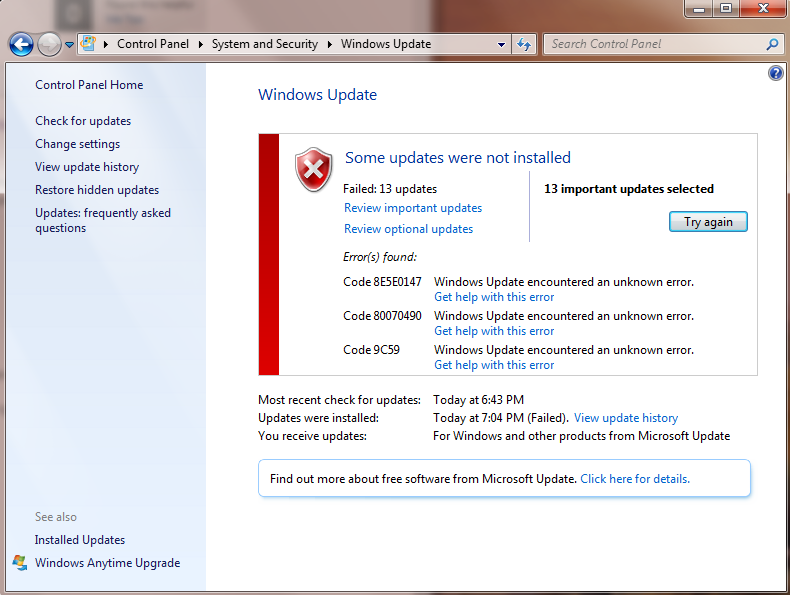Expand arrow before Windows Update breadcrumb
Viewport: 790px width, 595px height.
[x=330, y=44]
